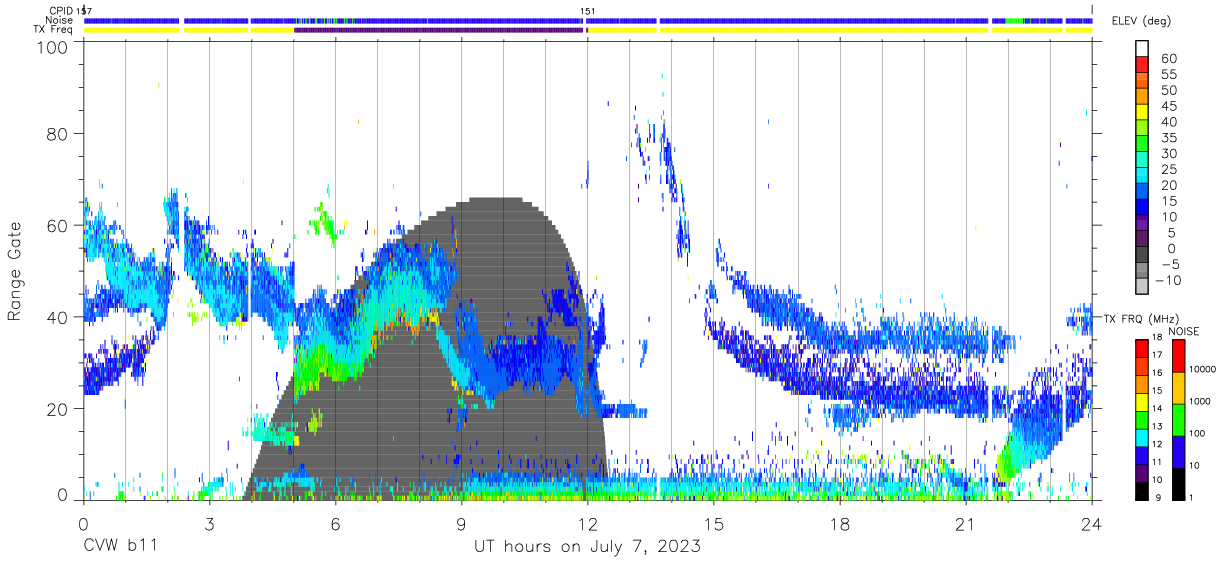Click the '6' tick on the UT hours axis

(x=335, y=523)
